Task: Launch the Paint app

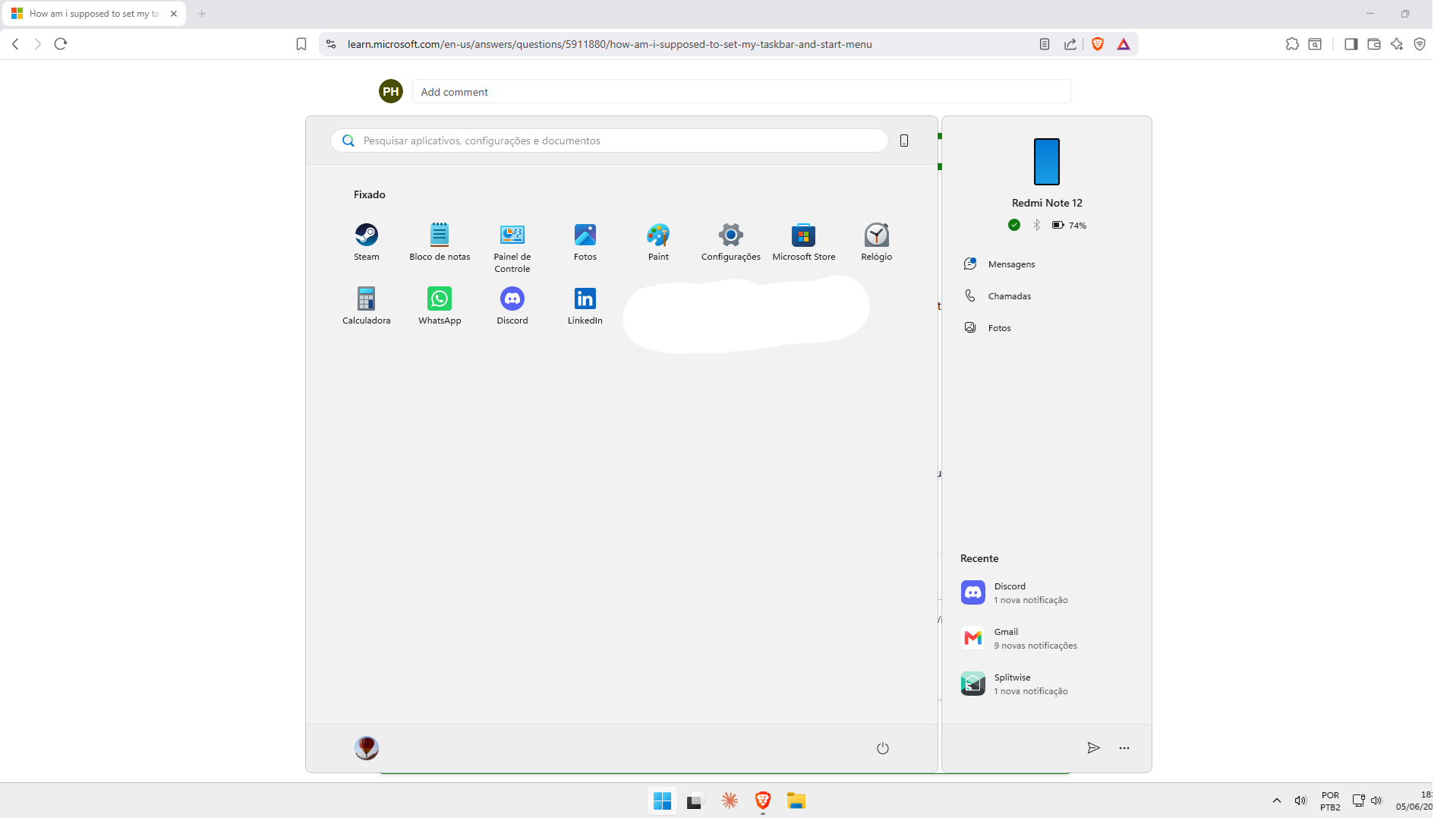Action: click(x=658, y=242)
